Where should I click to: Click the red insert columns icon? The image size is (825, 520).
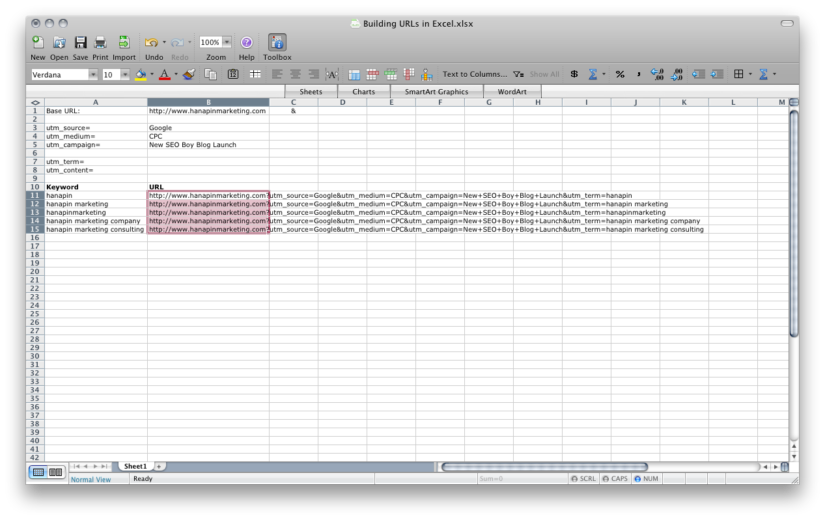tap(409, 75)
